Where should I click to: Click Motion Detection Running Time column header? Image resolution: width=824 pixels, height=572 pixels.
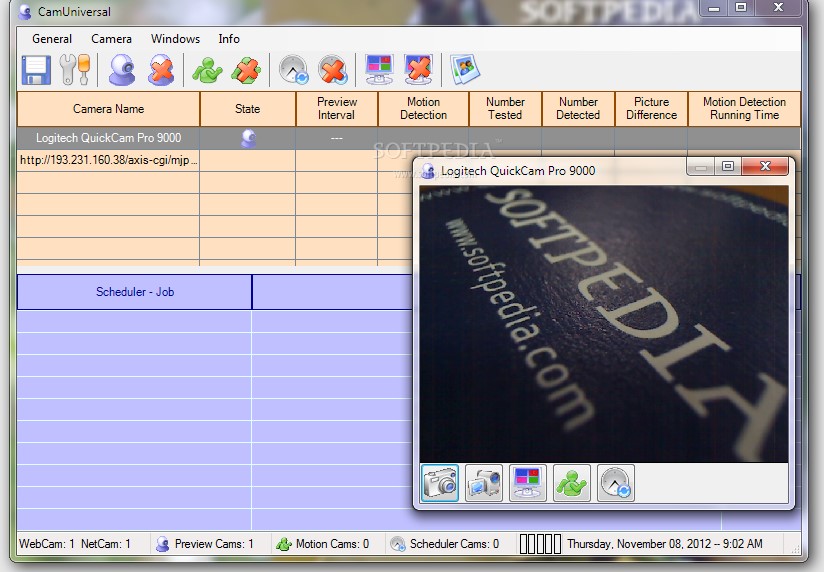(x=744, y=109)
